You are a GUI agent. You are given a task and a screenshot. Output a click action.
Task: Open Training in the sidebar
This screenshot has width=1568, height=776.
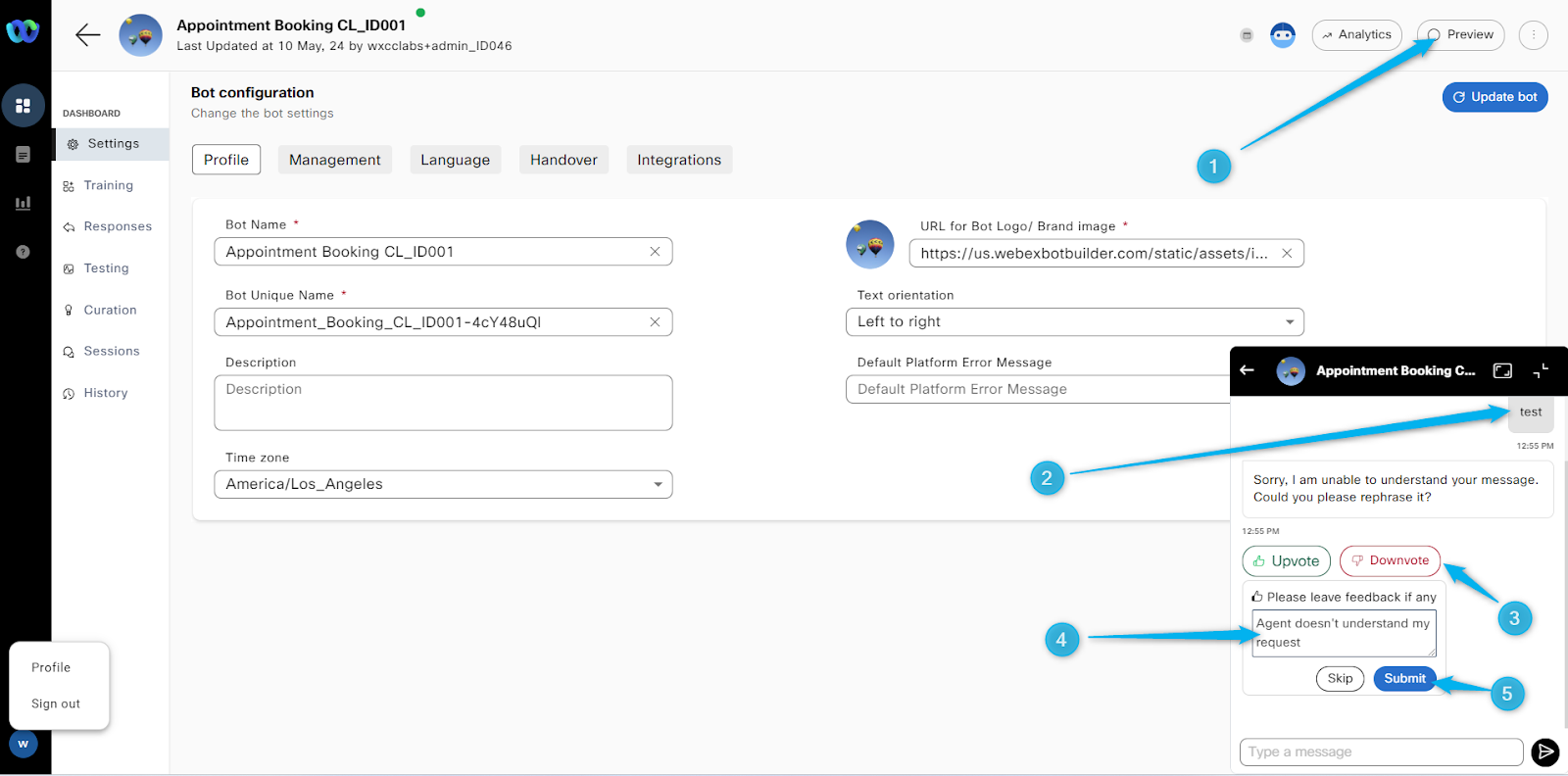[108, 185]
